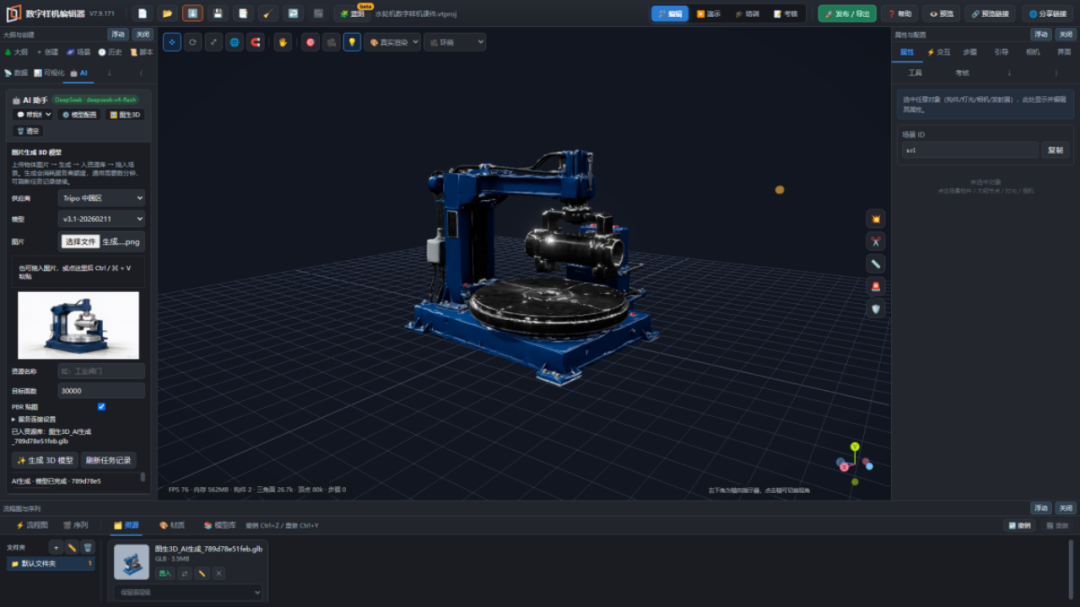Click the scissors section-cut icon in viewport

[x=875, y=242]
